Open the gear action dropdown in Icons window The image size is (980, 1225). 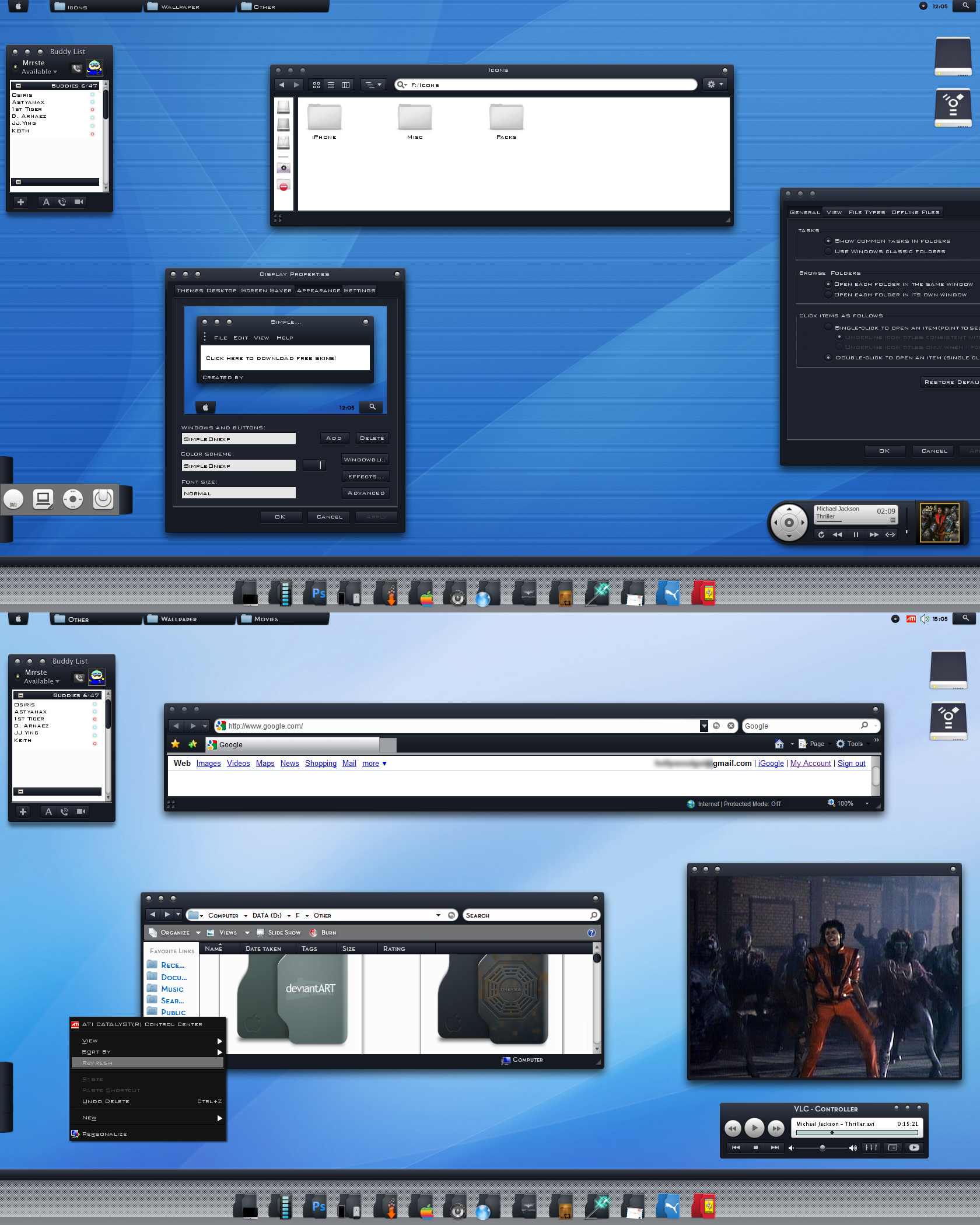716,85
